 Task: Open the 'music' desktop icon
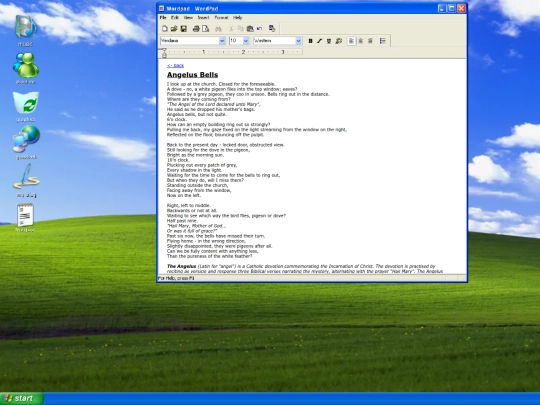click(25, 30)
